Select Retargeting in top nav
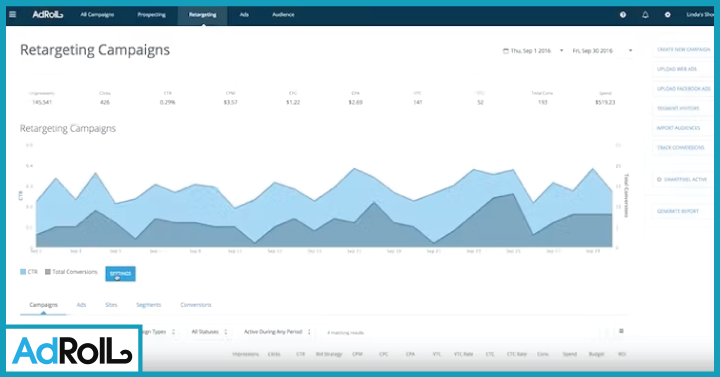The height and width of the screenshot is (377, 720). (x=202, y=15)
